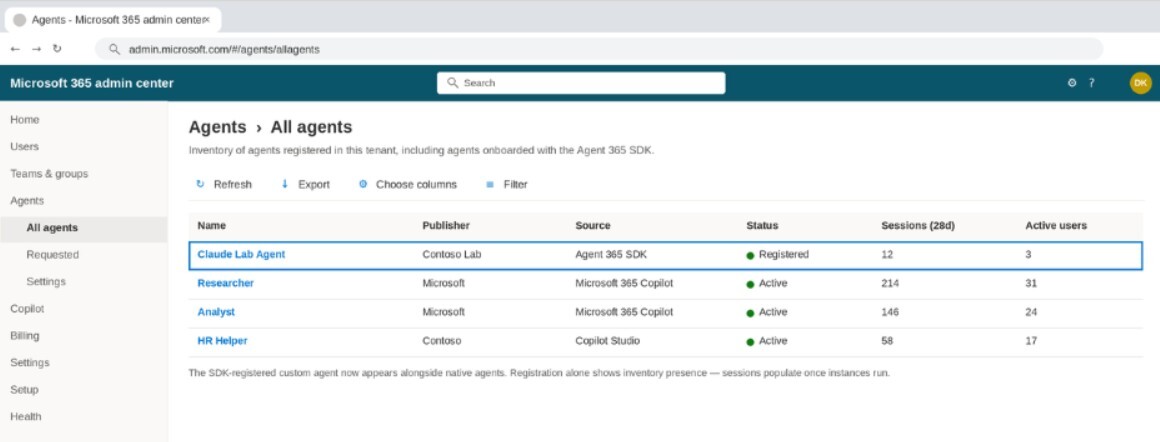This screenshot has height=442, width=1160.
Task: Sort by the Publisher column header
Action: (446, 225)
